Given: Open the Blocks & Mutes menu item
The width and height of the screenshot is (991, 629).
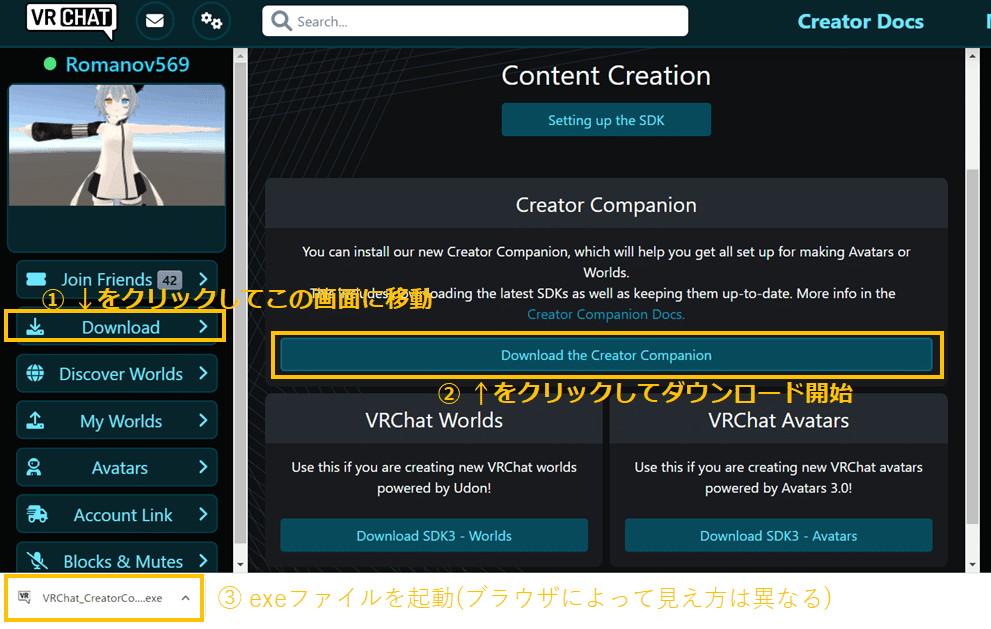Looking at the screenshot, I should point(117,558).
